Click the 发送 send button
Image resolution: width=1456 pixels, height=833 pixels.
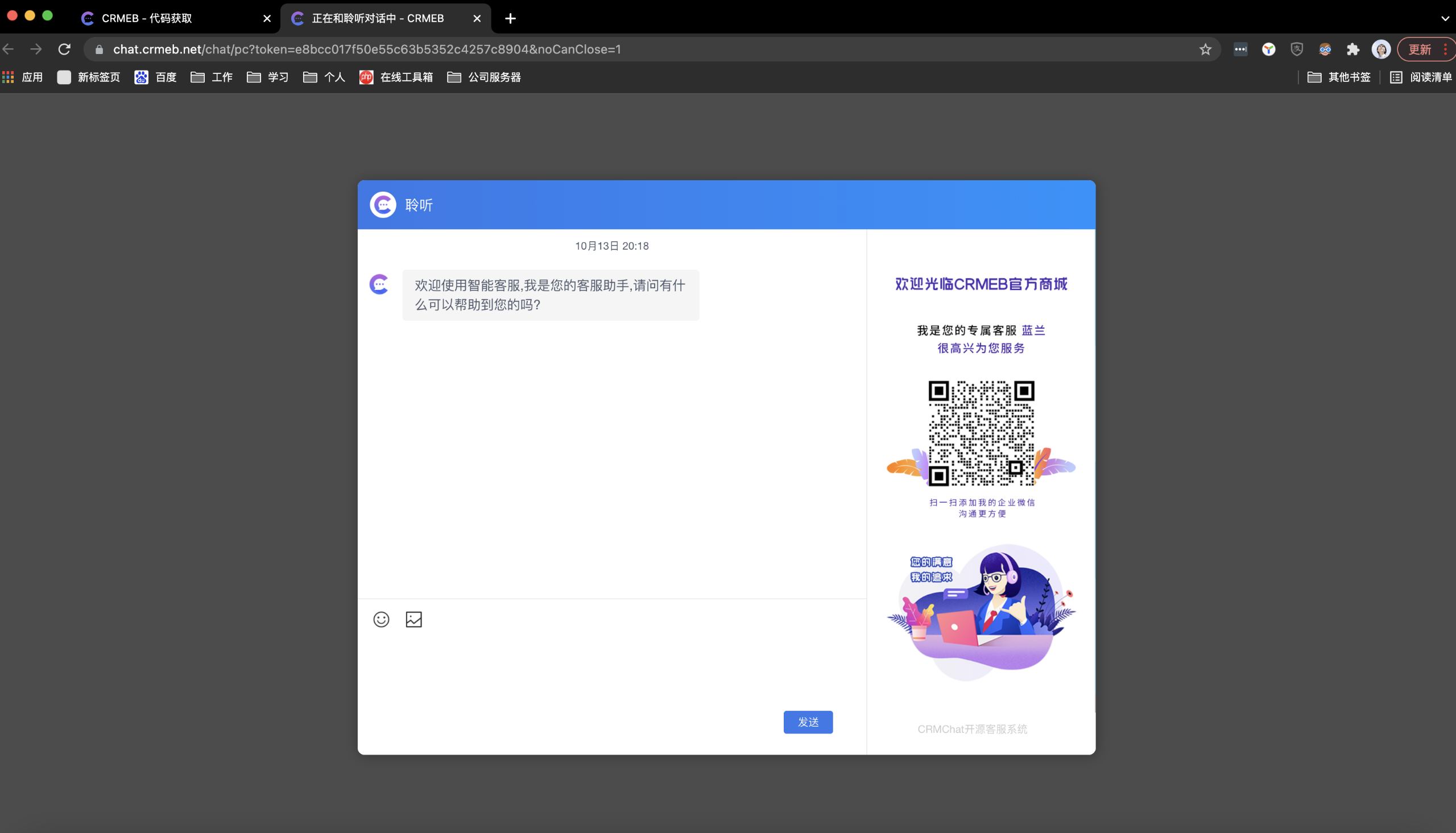tap(808, 722)
